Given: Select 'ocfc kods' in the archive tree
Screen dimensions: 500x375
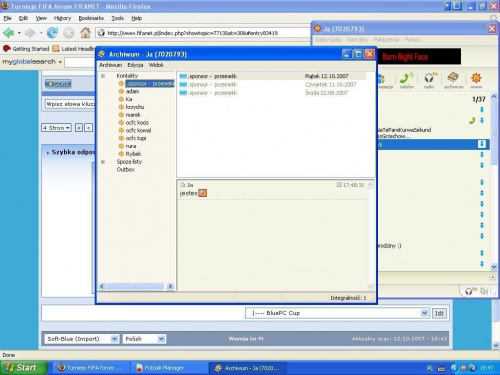Looking at the screenshot, I should tap(137, 122).
